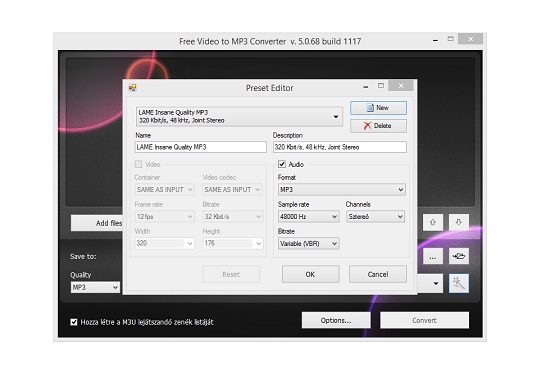Viewport: 550px width, 365px height.
Task: Edit the preset Description field
Action: (340, 147)
